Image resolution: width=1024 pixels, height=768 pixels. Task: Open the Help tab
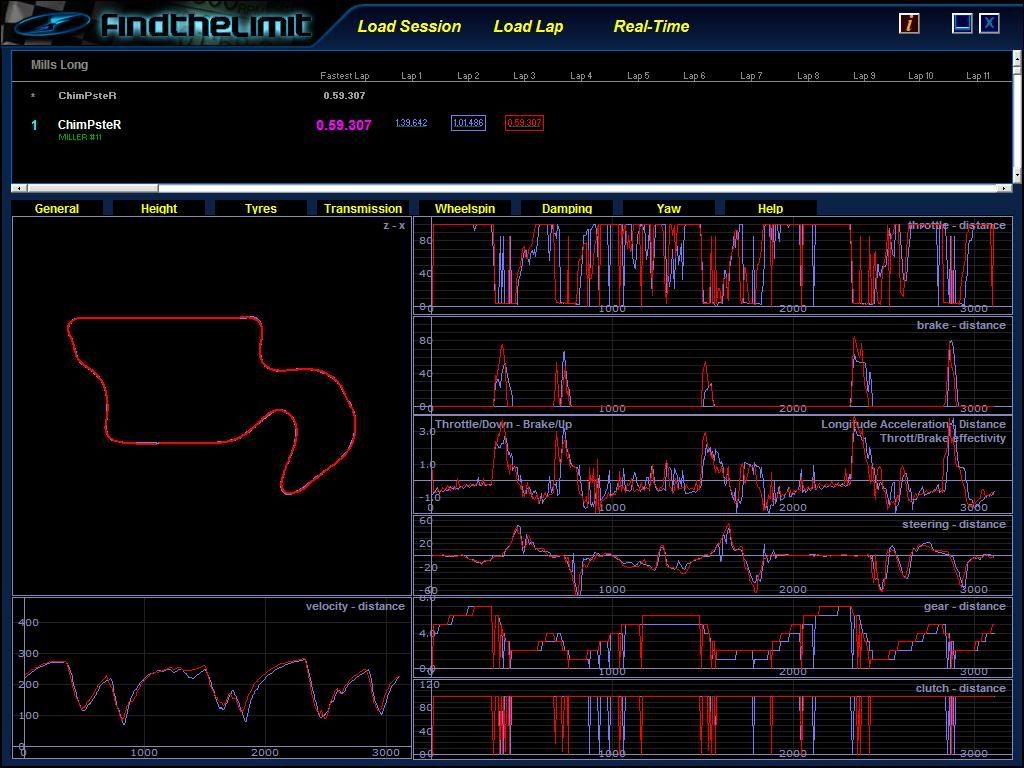click(x=770, y=208)
